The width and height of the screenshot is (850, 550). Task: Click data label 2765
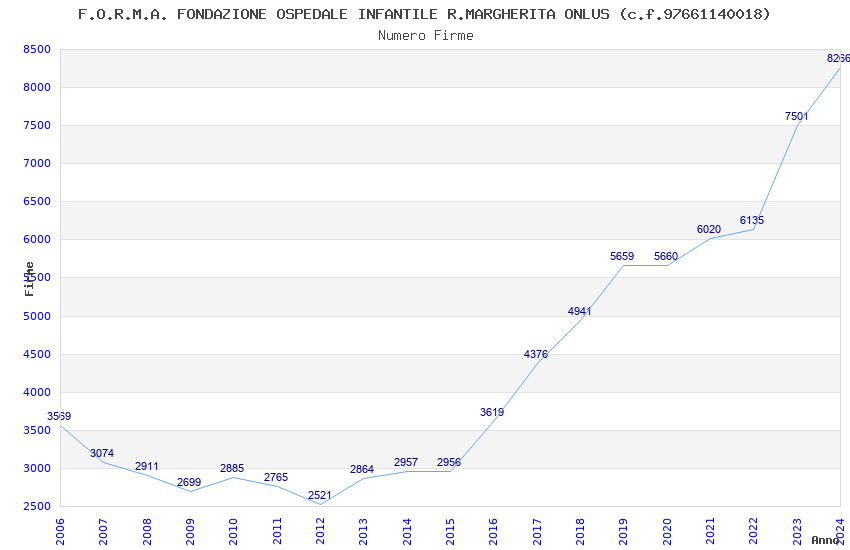(276, 477)
